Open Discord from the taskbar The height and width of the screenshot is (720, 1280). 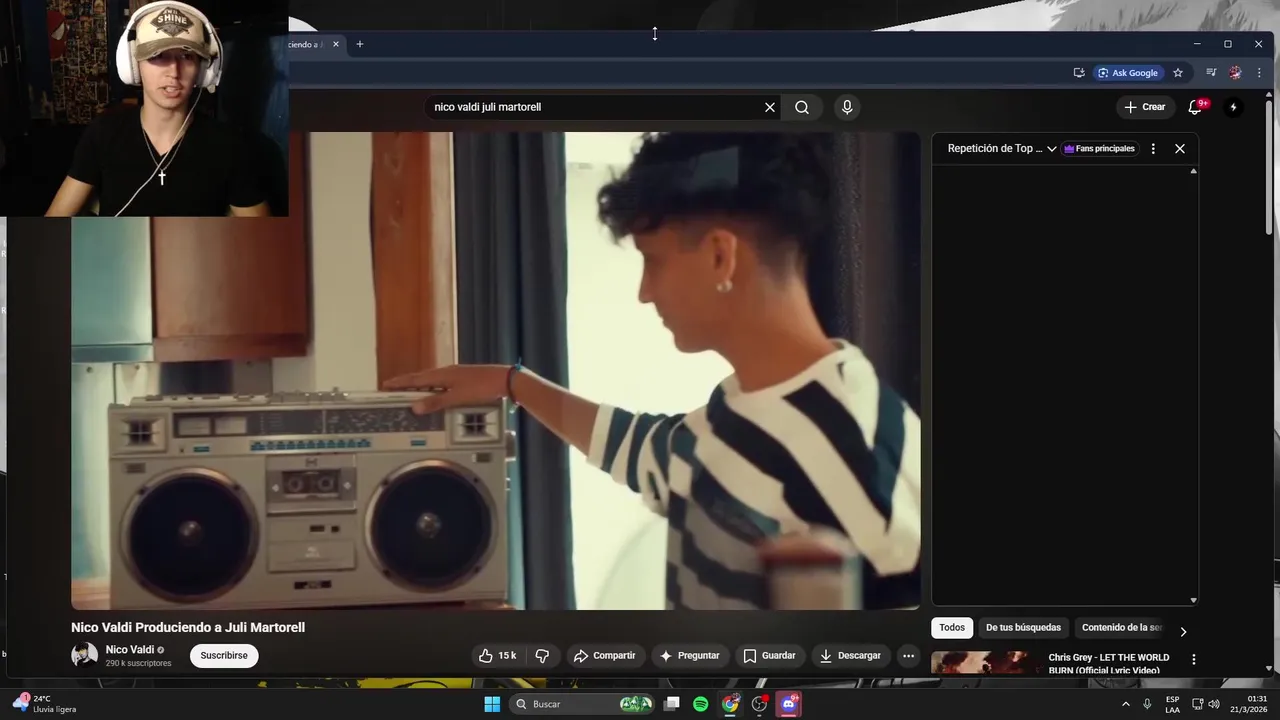[x=789, y=704]
